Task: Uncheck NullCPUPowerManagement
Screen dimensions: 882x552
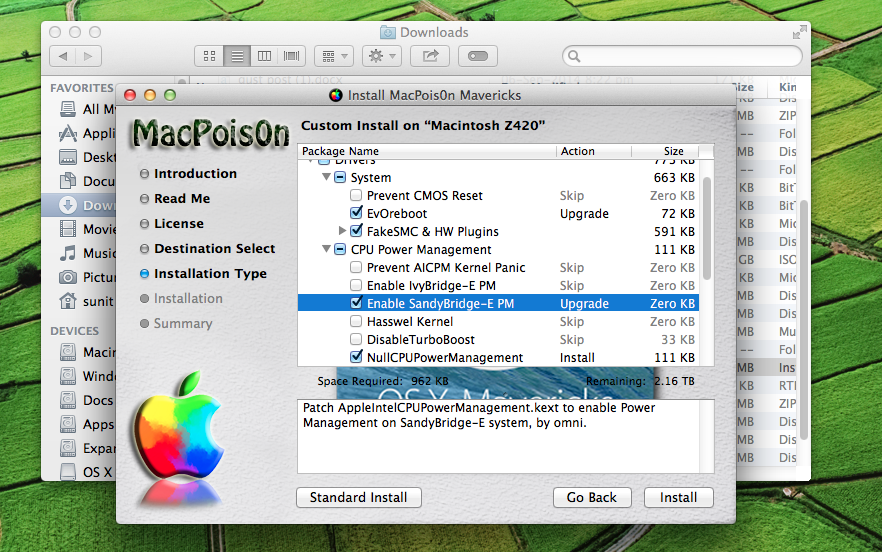Action: pyautogui.click(x=356, y=357)
